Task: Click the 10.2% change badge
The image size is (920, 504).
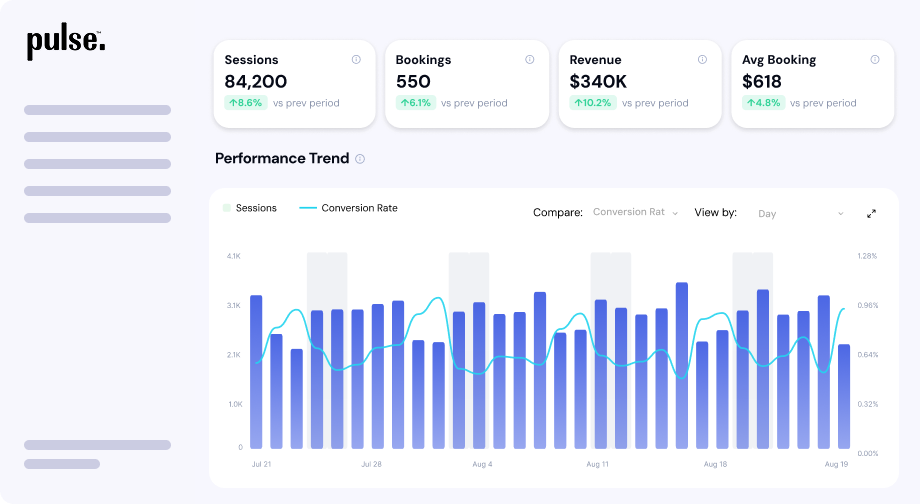Action: point(593,103)
